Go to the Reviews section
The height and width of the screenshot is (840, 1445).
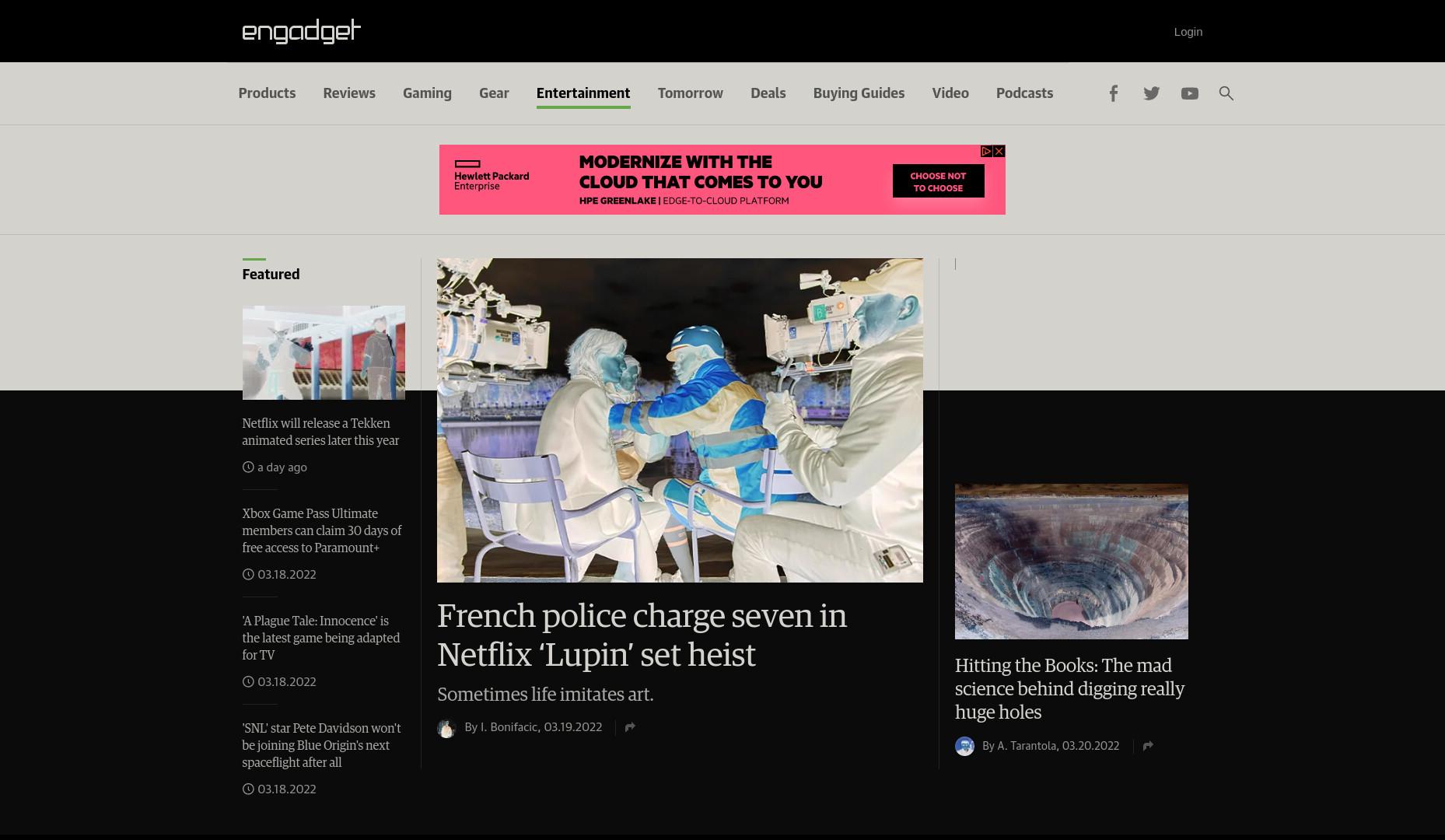349,93
